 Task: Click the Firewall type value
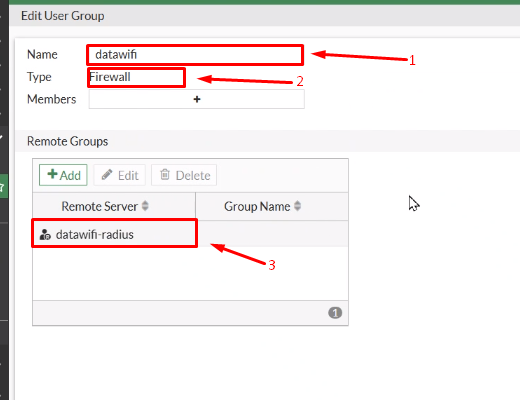click(x=110, y=77)
